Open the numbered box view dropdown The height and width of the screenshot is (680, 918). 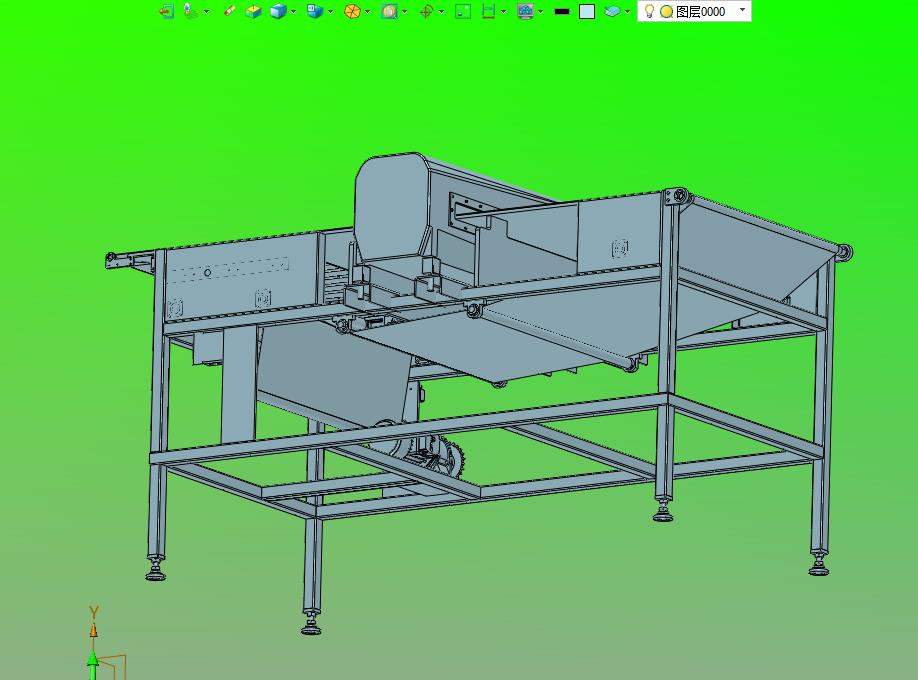coord(331,12)
